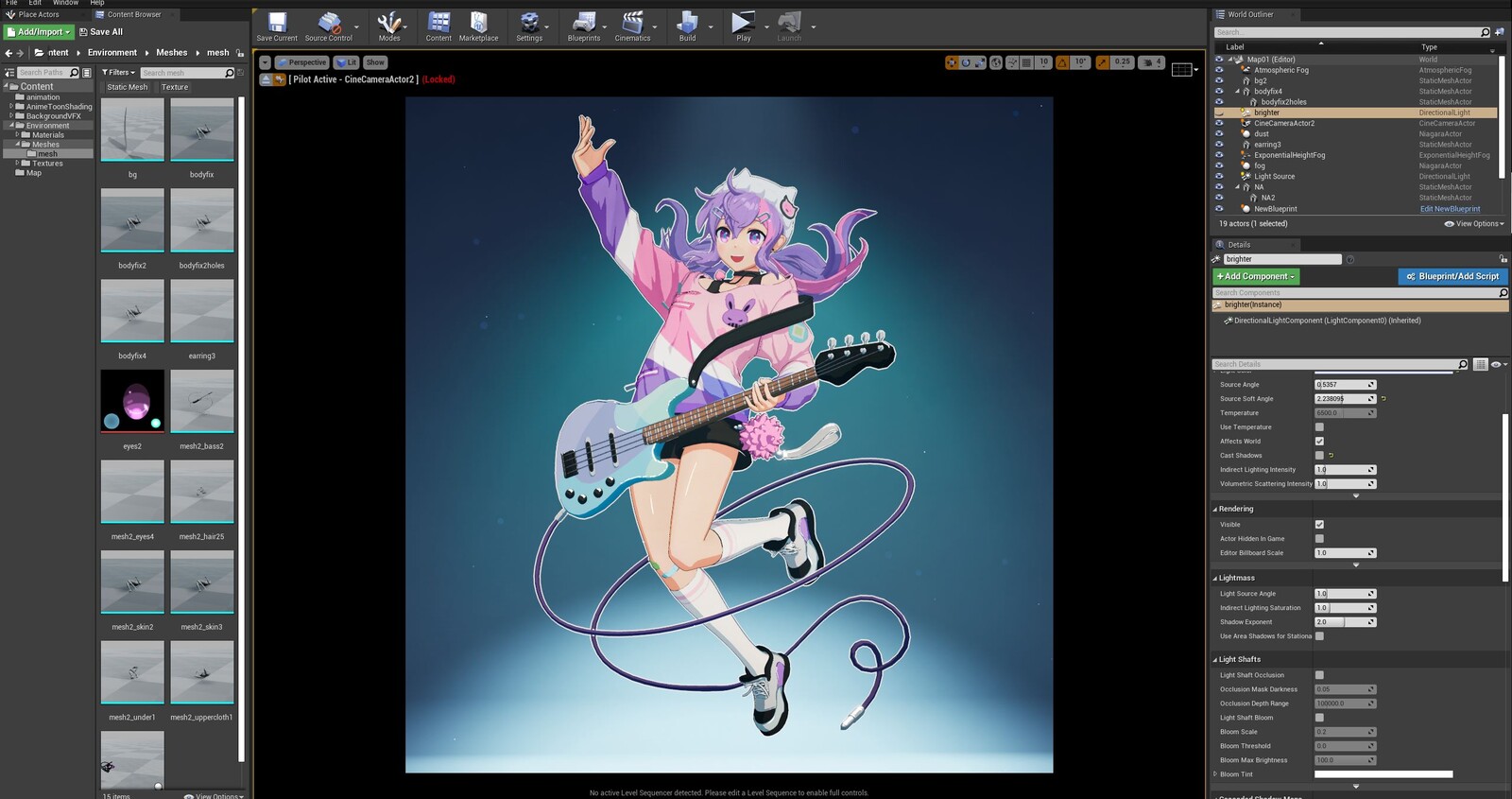Open the Settings toolbar icon

(529, 26)
